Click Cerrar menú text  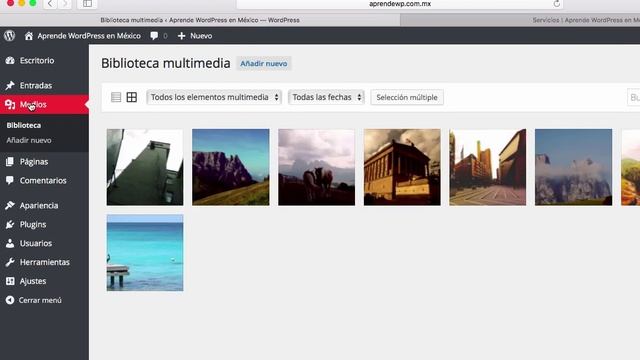tap(40, 300)
